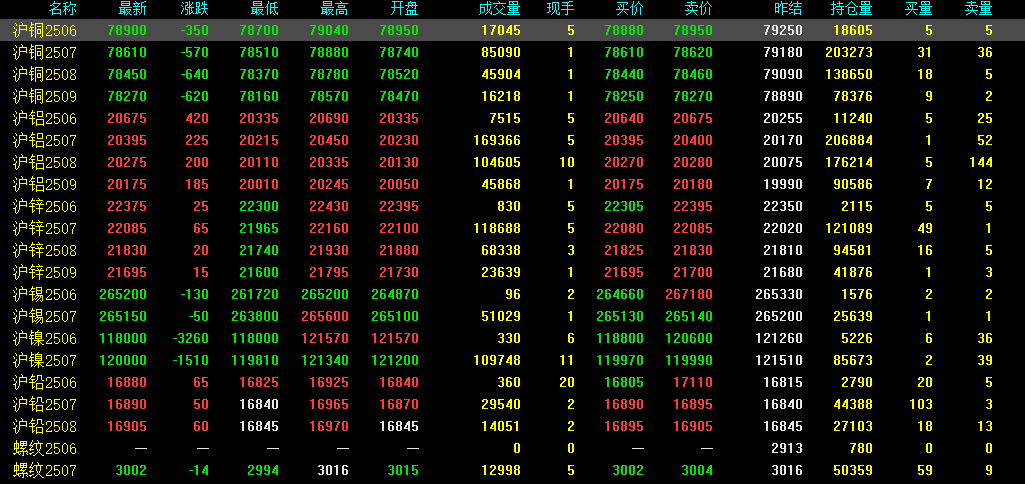
Task: Select the 沪铝2508 contract name
Action: tap(44, 162)
